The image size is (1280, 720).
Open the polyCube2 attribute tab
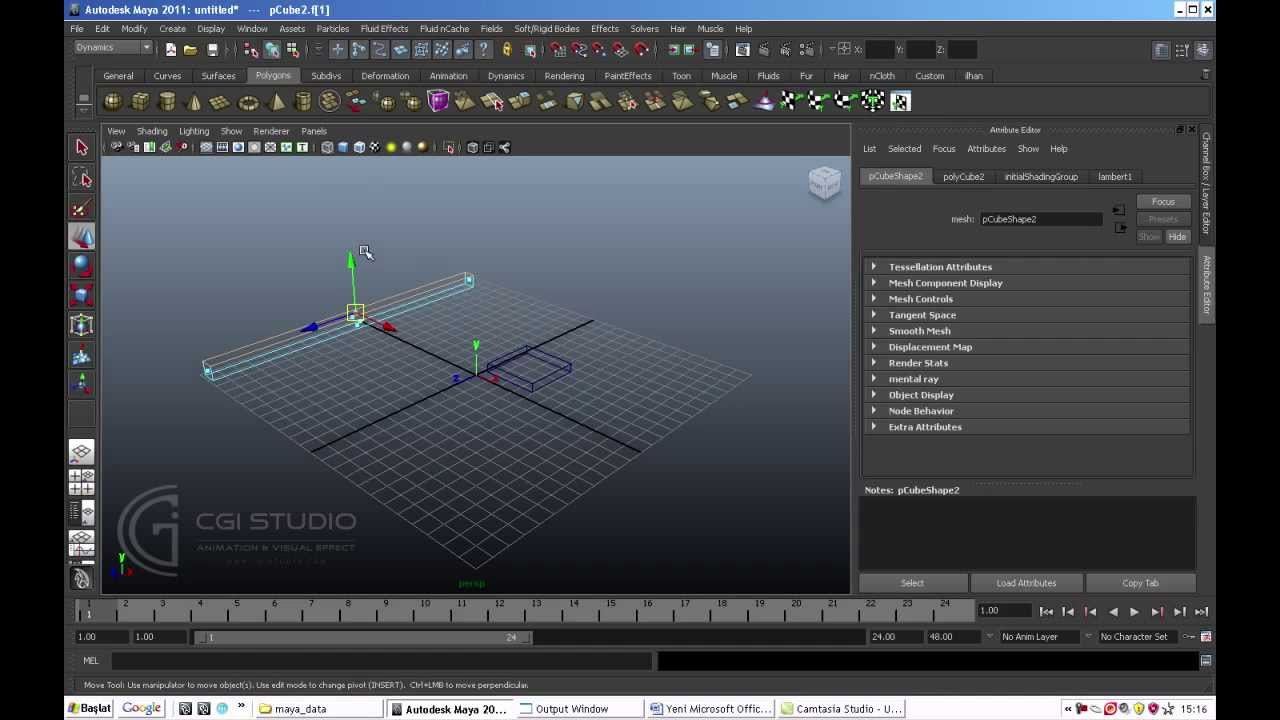tap(963, 177)
